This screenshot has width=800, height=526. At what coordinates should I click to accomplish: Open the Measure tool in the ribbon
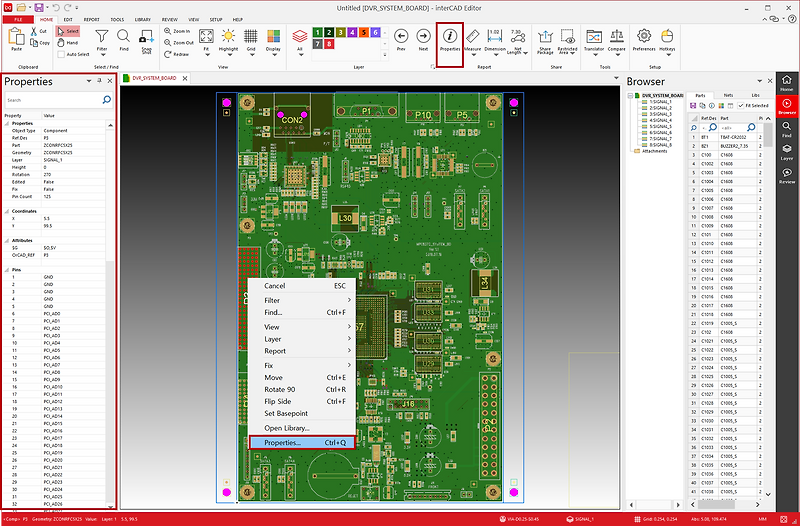474,38
